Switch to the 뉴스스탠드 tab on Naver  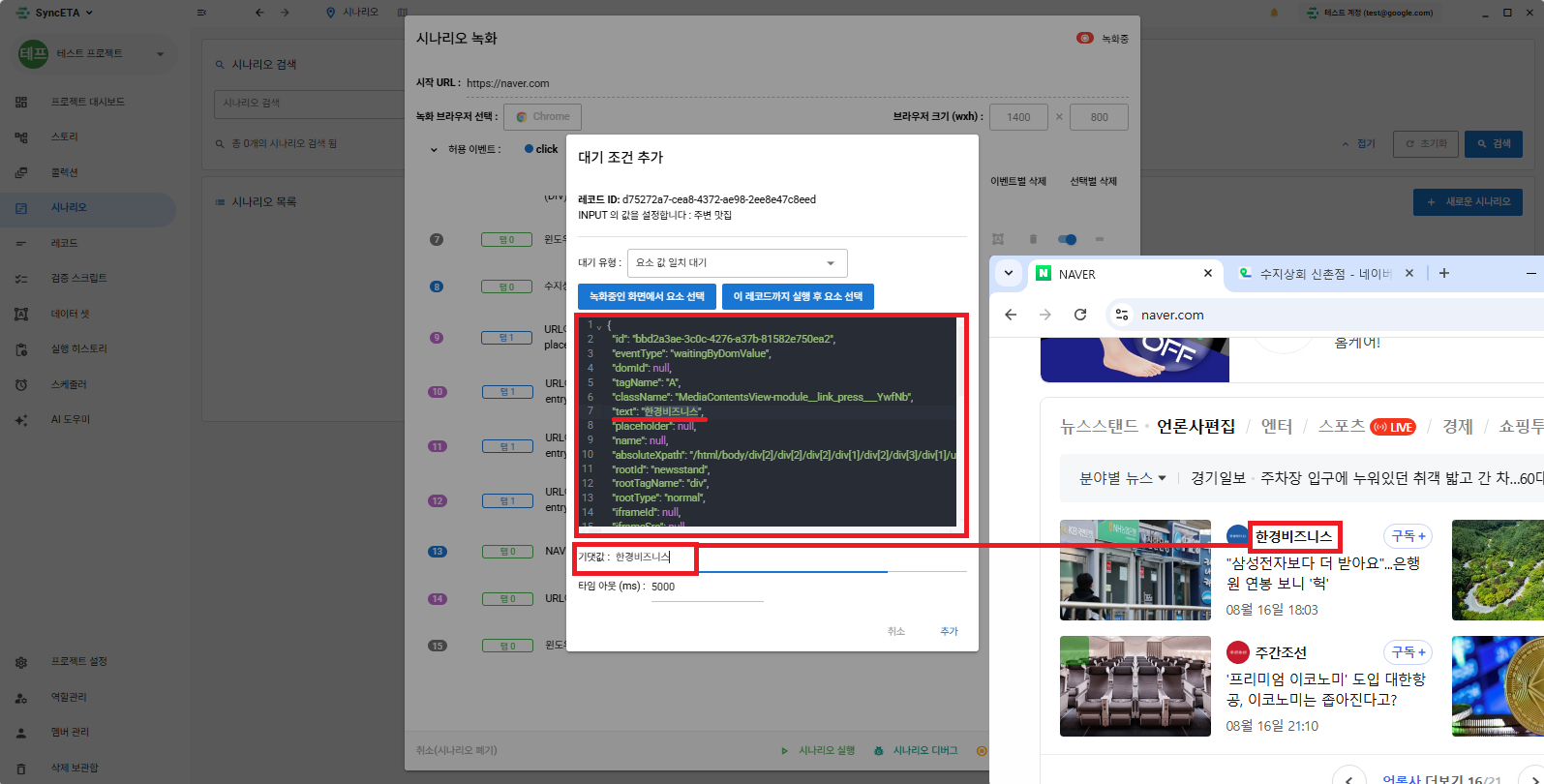pyautogui.click(x=1099, y=427)
